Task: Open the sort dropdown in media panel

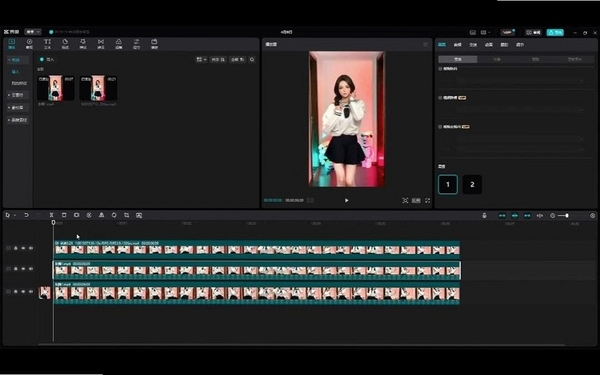Action: [x=218, y=59]
